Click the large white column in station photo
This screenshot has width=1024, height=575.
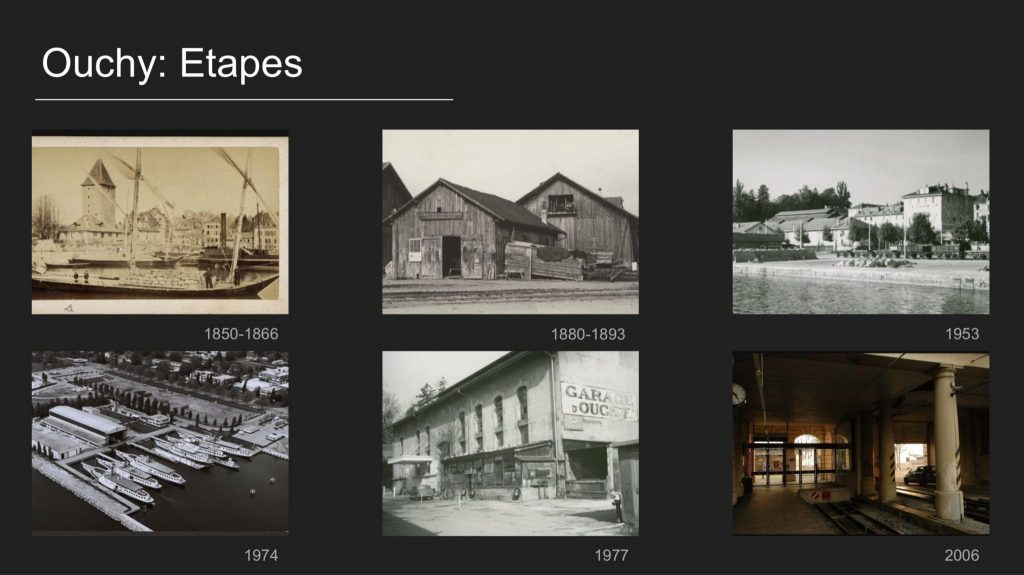[947, 440]
